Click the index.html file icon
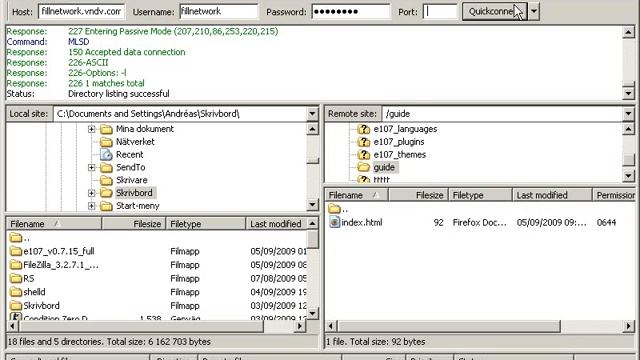The height and width of the screenshot is (360, 640). coord(335,222)
